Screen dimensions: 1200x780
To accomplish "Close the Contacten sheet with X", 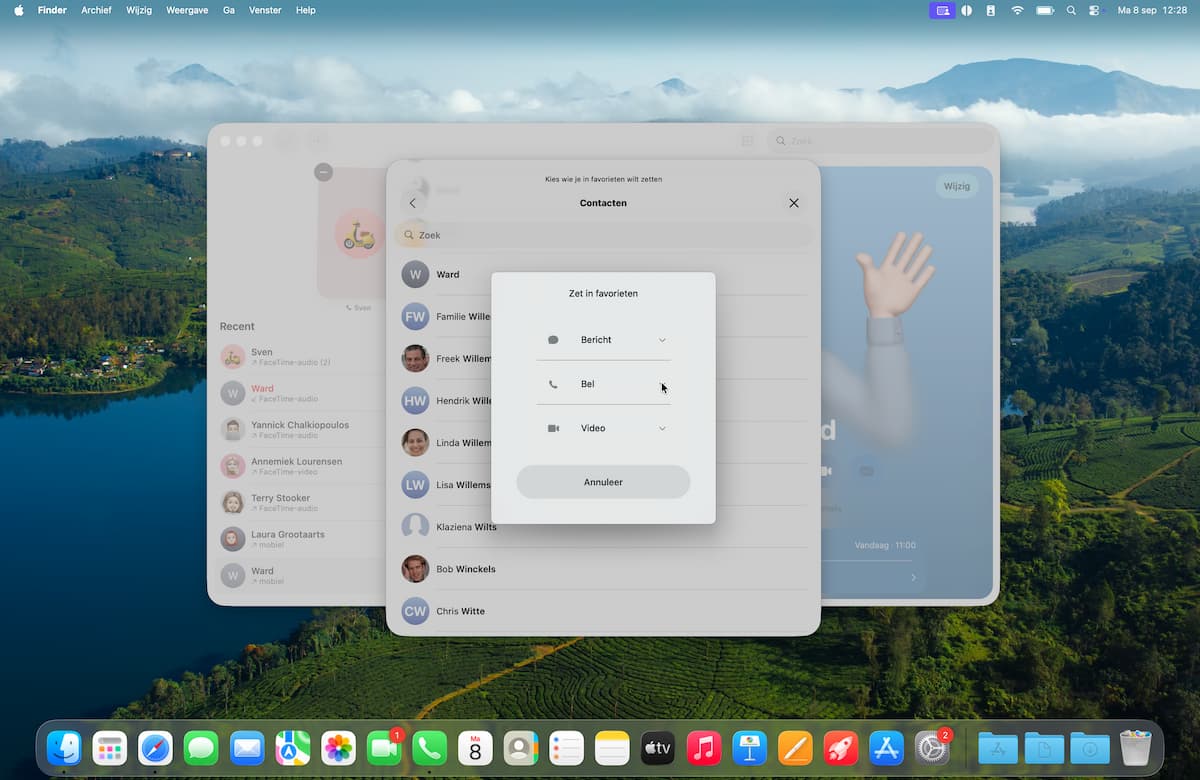I will tap(793, 203).
